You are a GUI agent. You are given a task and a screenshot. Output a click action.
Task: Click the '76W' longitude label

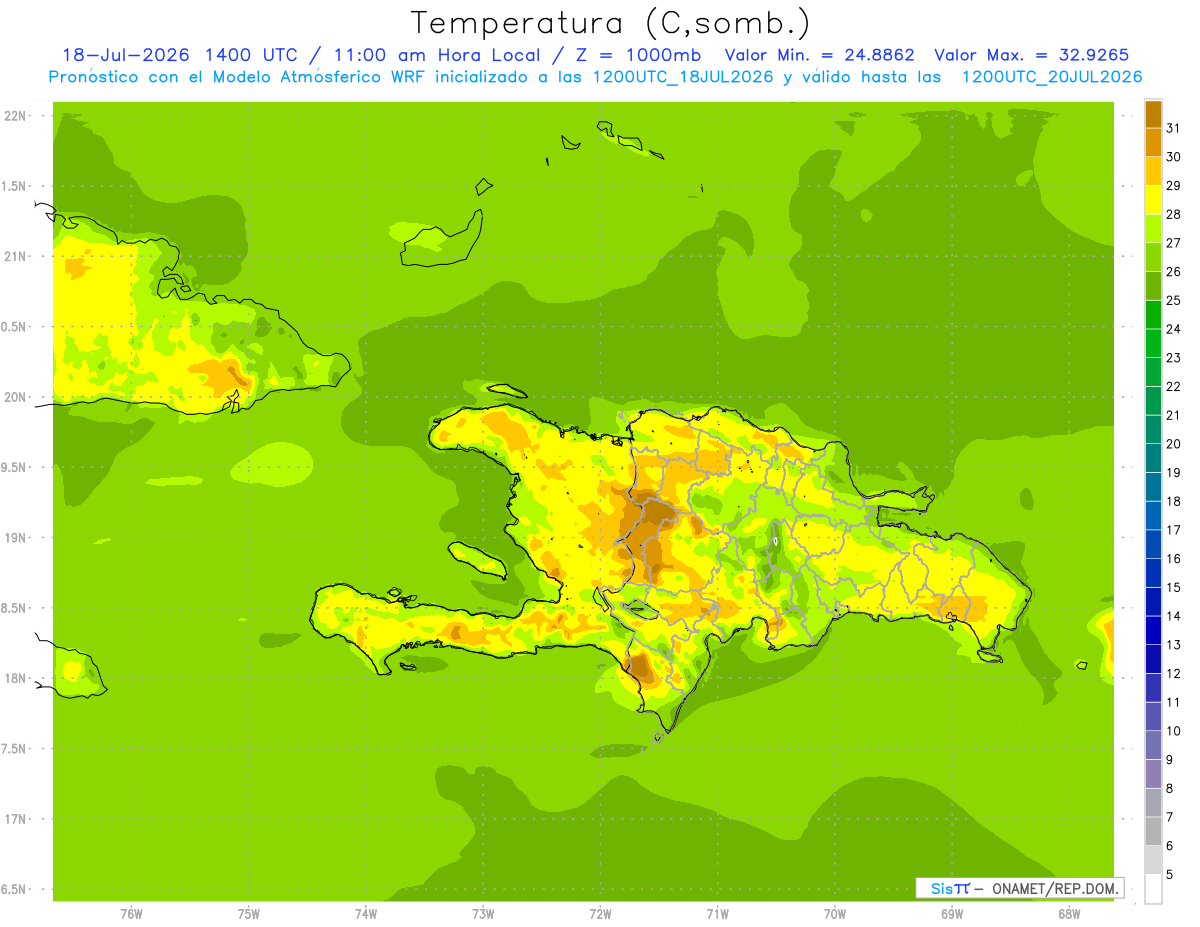tap(131, 914)
